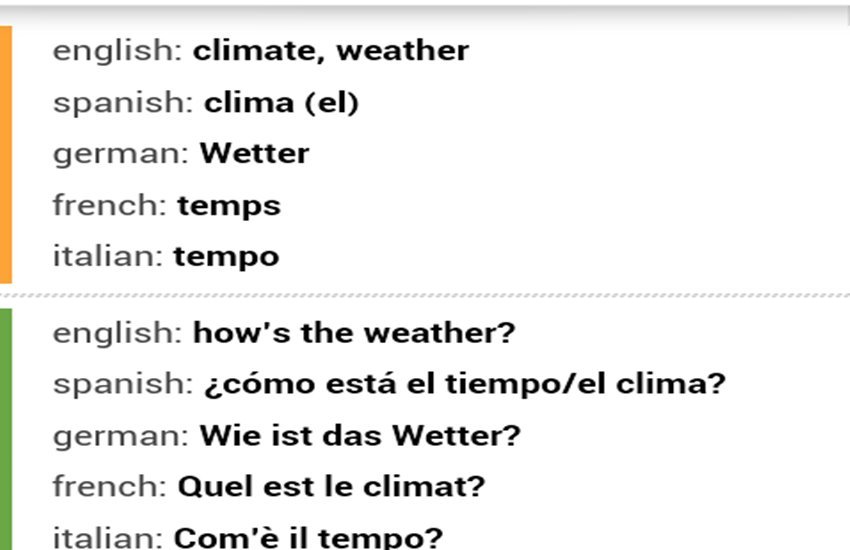
Task: Open the phrase how's the weather?
Action: (354, 333)
